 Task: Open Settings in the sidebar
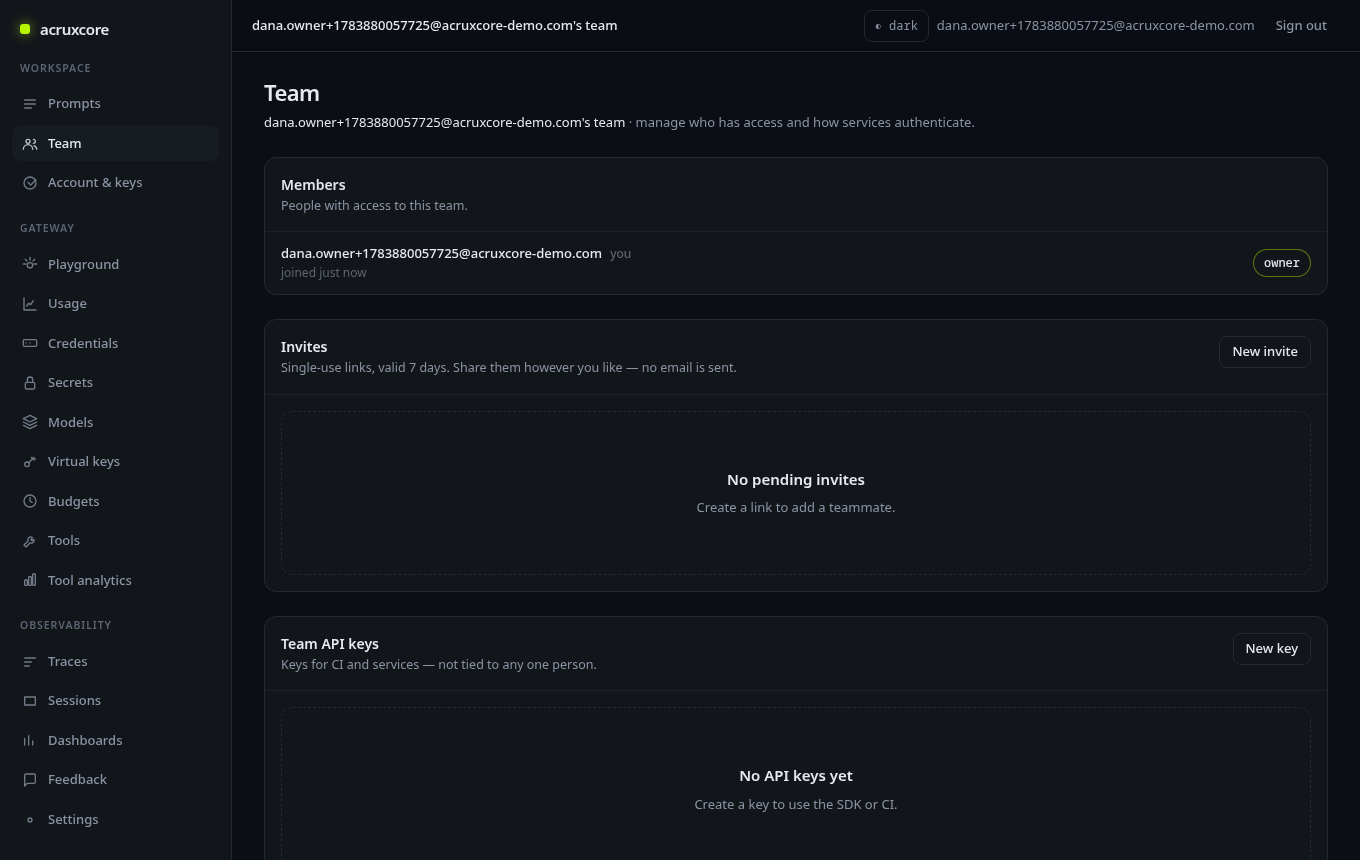coord(115,820)
